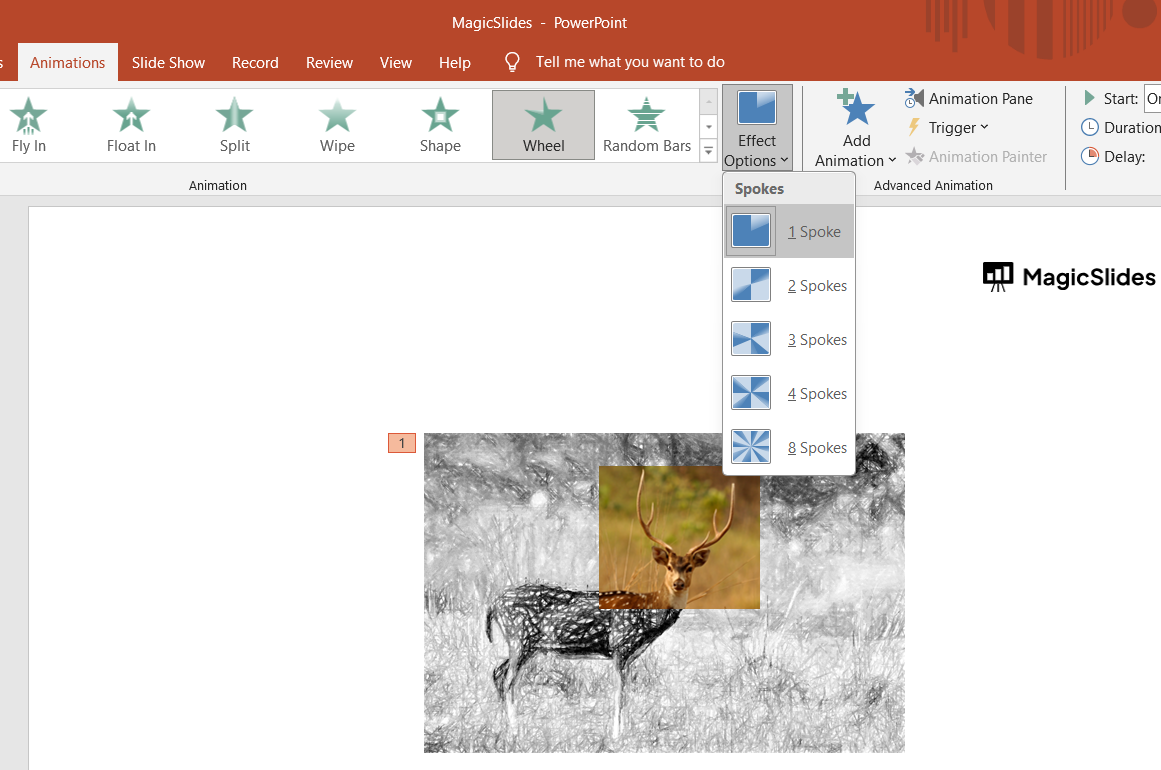Choose 2 Spokes wheel effect

(x=789, y=286)
